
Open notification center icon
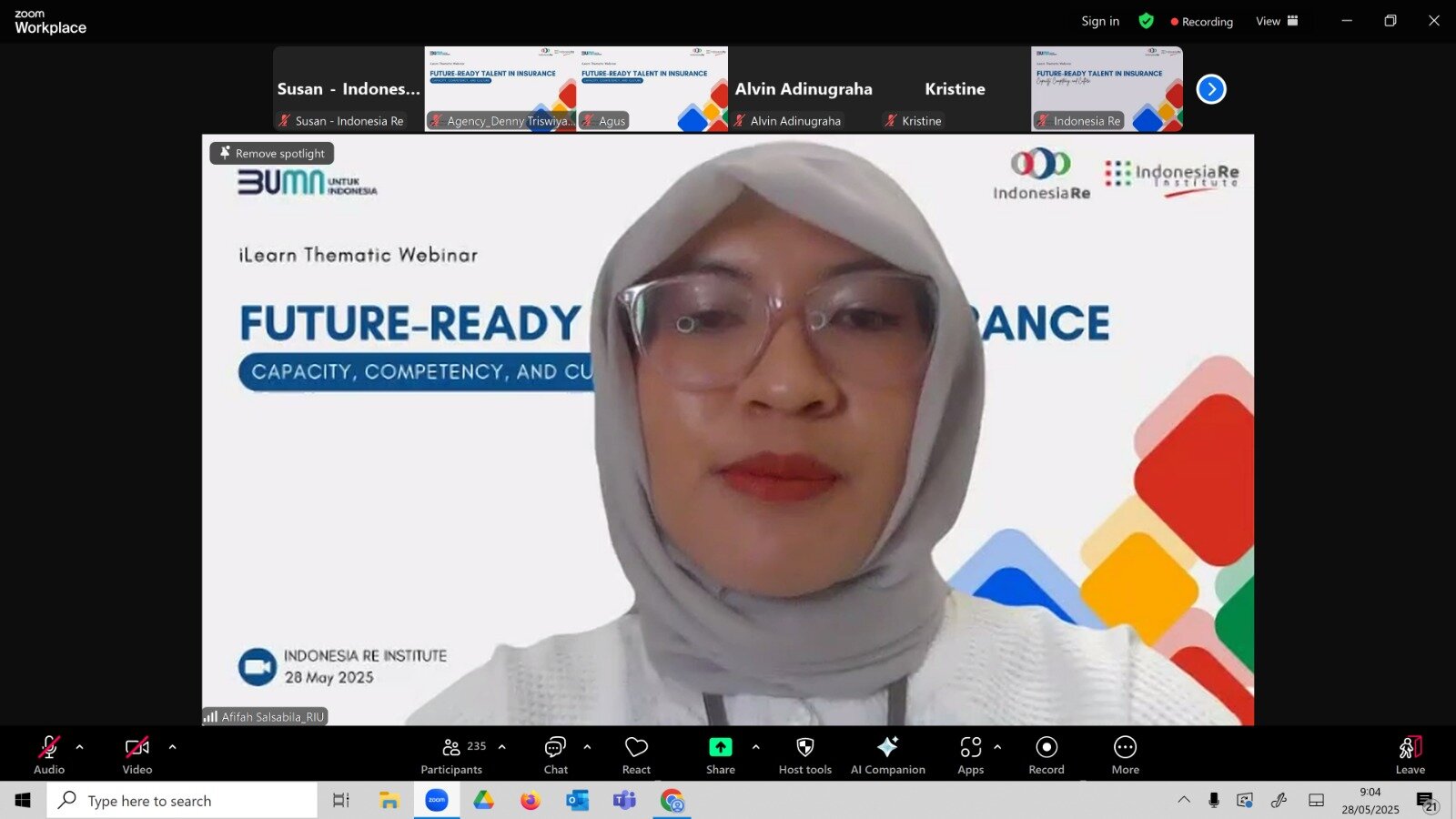point(1427,801)
